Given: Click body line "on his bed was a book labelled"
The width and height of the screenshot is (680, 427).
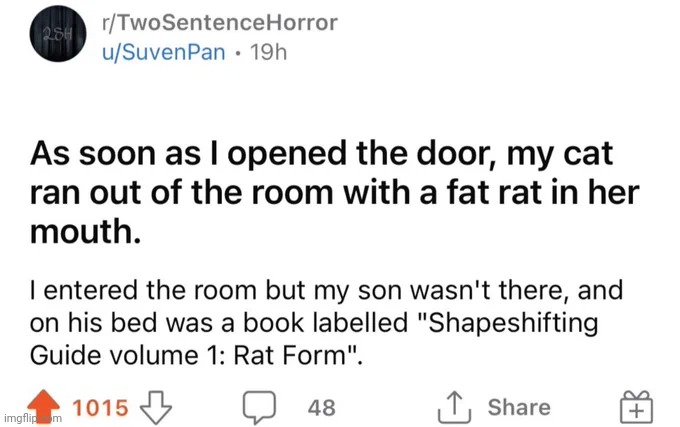Looking at the screenshot, I should pyautogui.click(x=219, y=323).
